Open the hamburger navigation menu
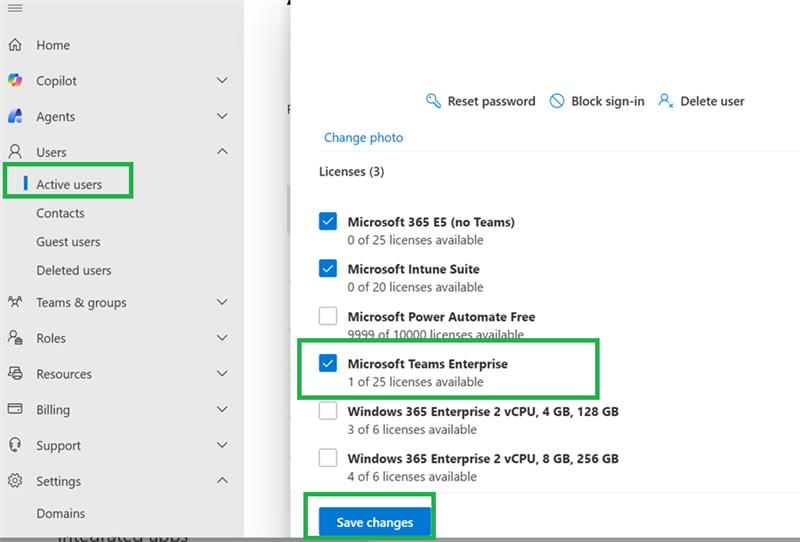This screenshot has height=542, width=800. pos(15,8)
